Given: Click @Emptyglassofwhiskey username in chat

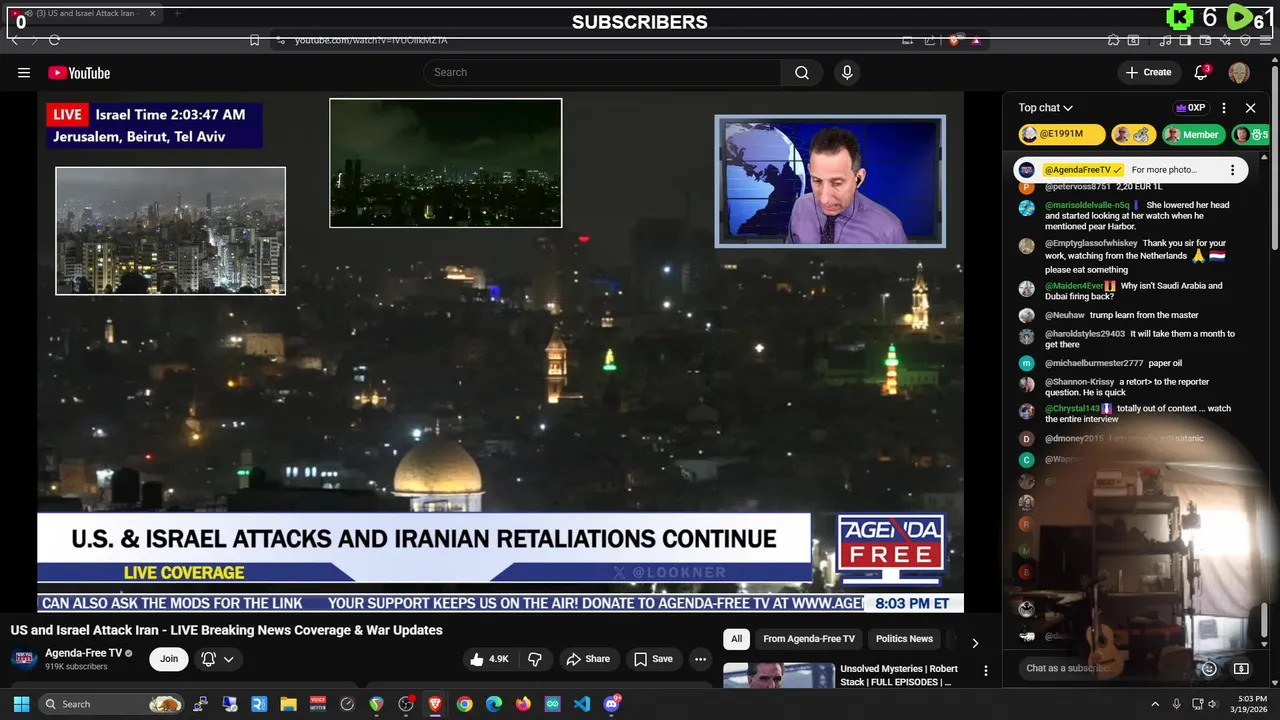Looking at the screenshot, I should [1091, 243].
